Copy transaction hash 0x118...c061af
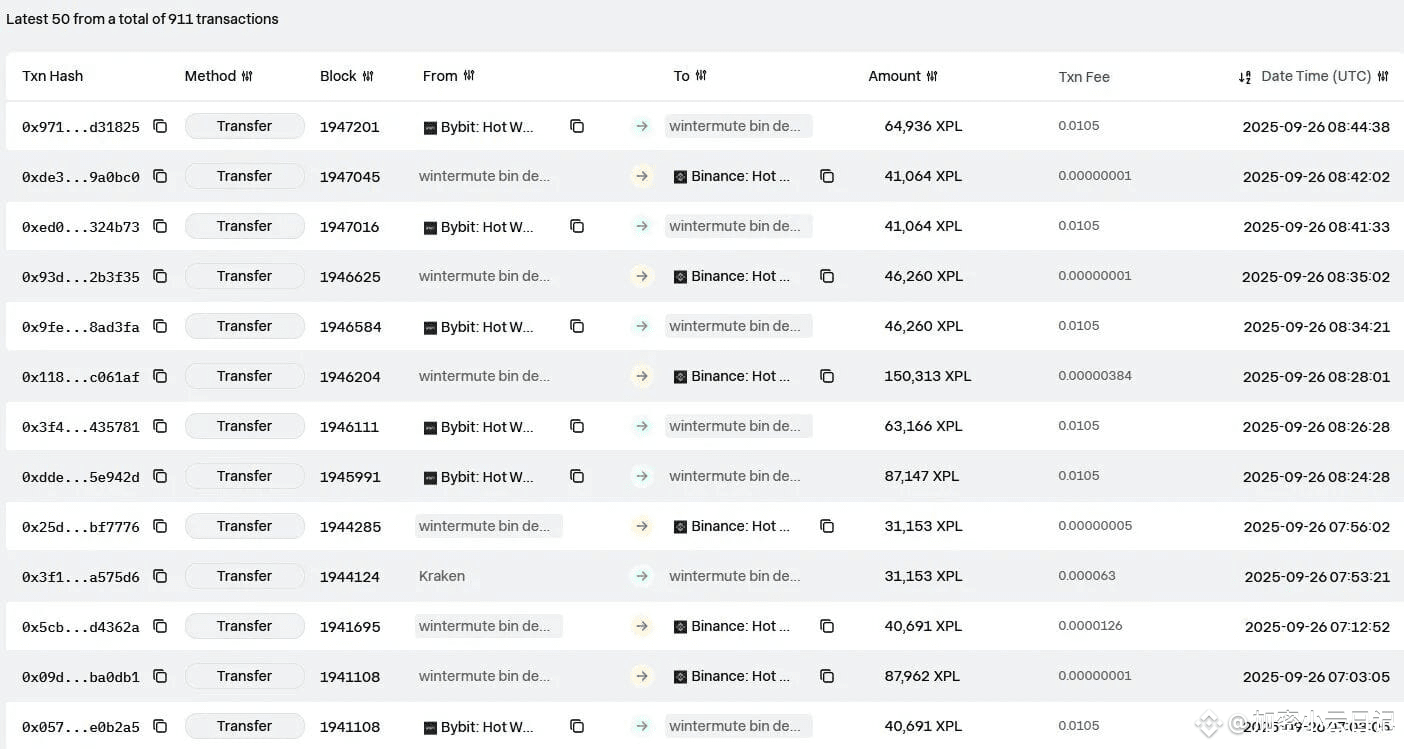1404x749 pixels. coord(160,376)
